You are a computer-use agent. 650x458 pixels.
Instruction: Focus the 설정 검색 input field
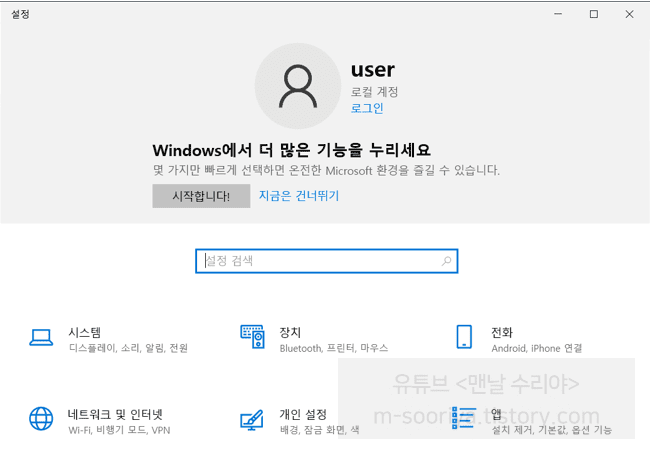click(320, 261)
